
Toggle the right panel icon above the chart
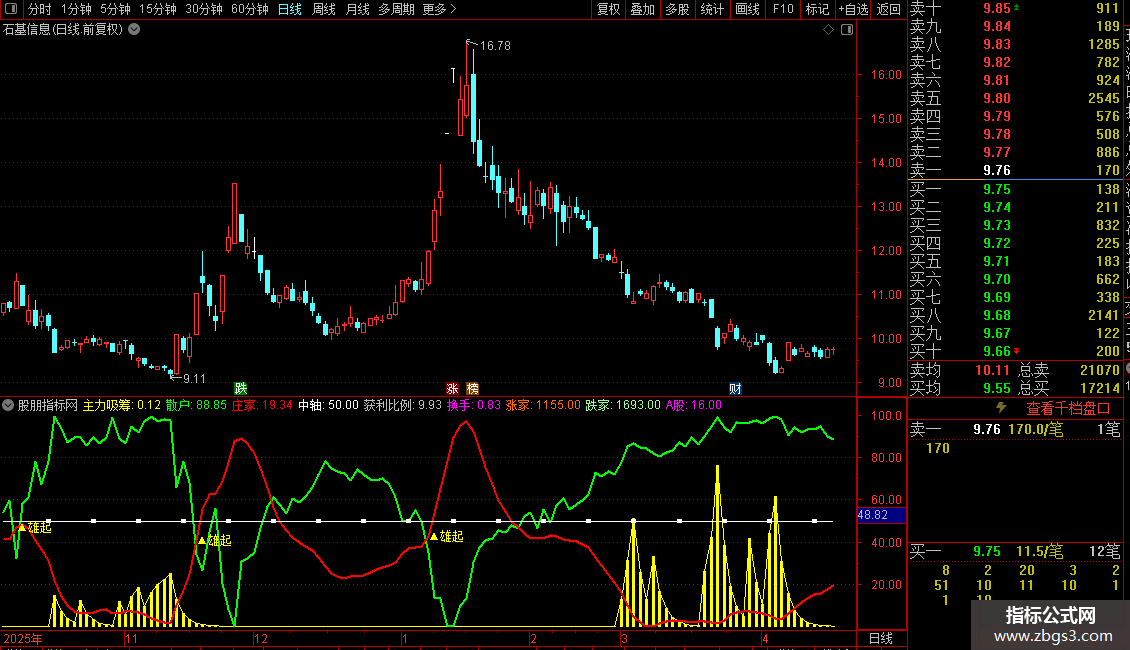[847, 30]
